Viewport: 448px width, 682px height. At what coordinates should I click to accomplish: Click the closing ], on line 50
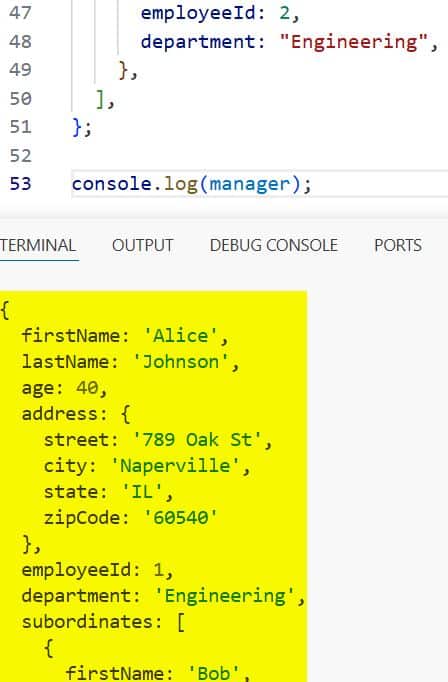point(105,100)
